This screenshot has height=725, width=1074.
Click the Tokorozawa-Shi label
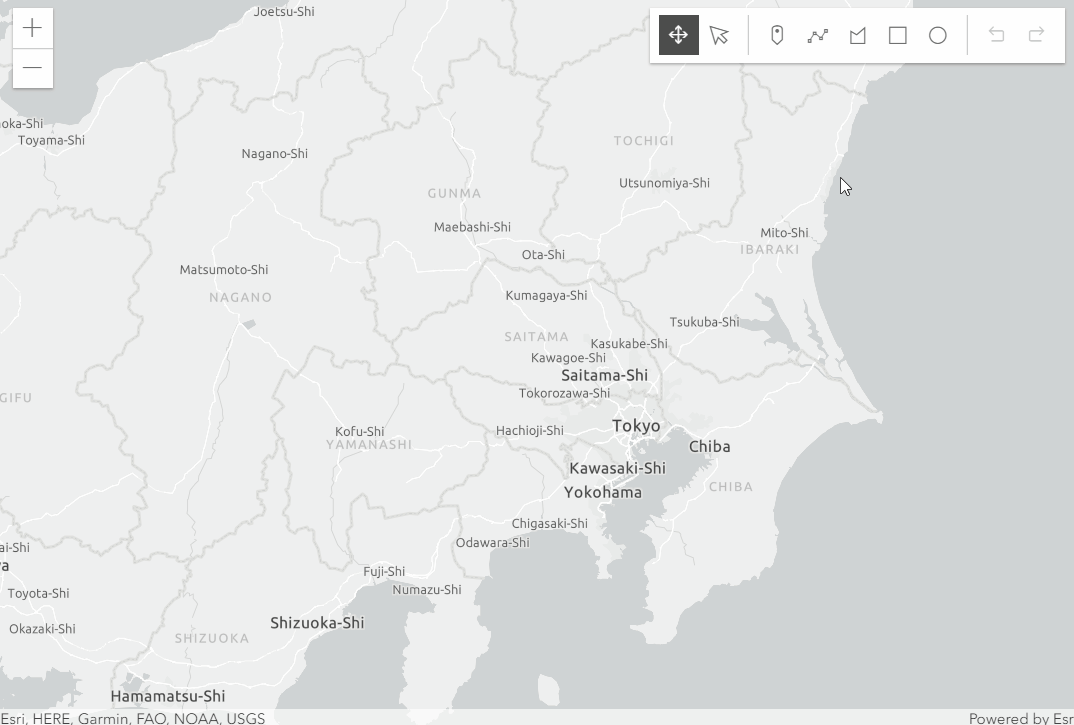[x=564, y=393]
